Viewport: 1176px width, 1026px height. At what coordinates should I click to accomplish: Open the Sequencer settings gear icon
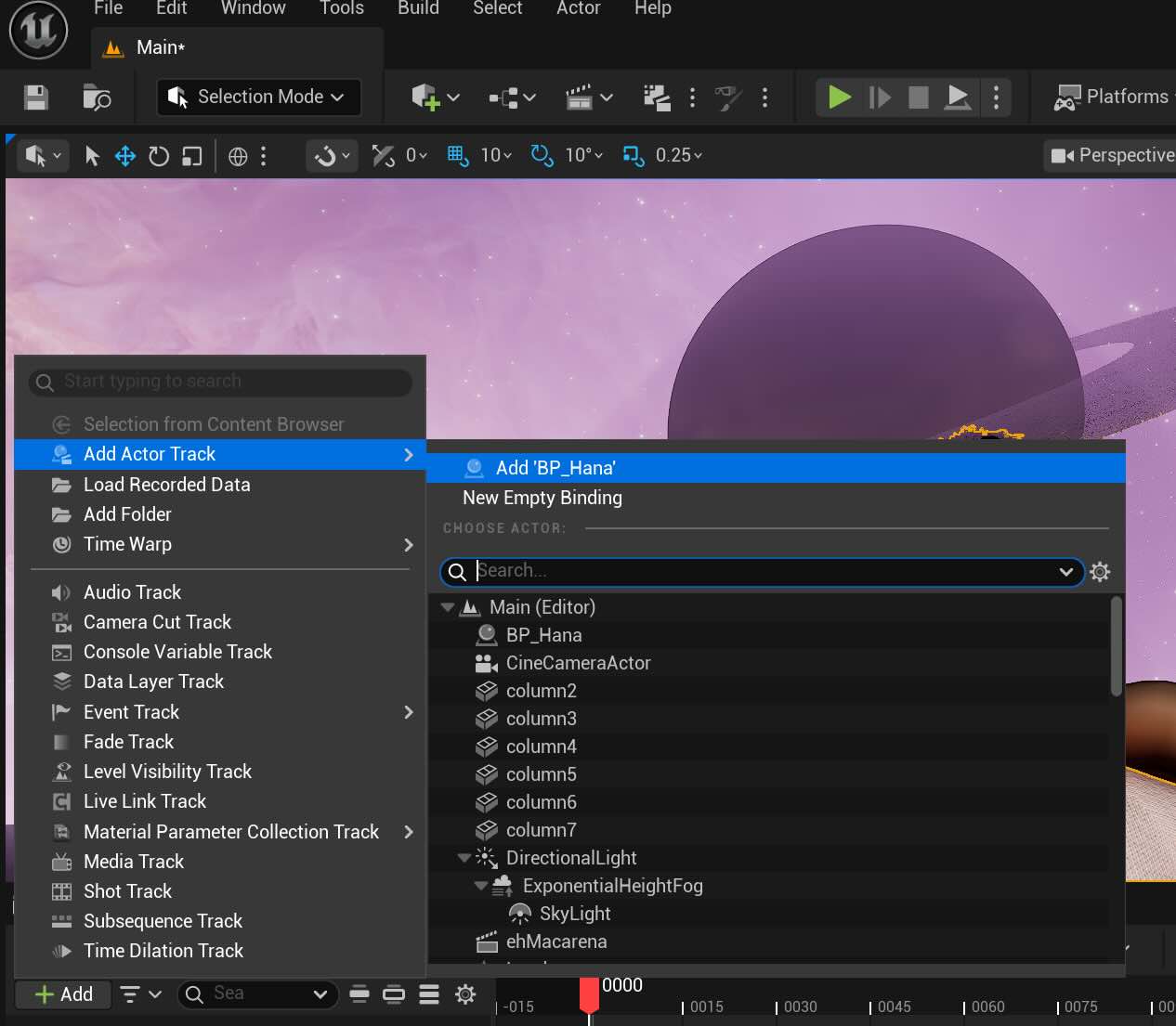[x=465, y=994]
